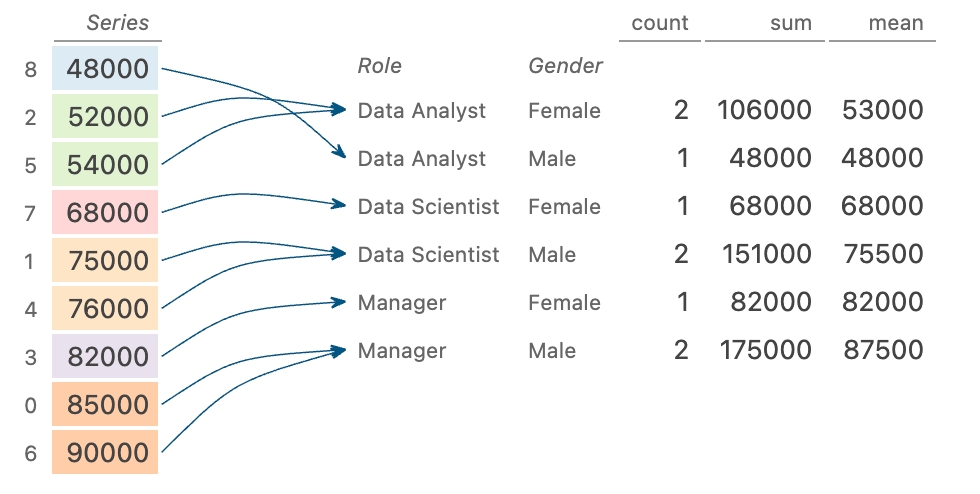Click the 75000 Series cell
980x494 pixels.
point(108,261)
